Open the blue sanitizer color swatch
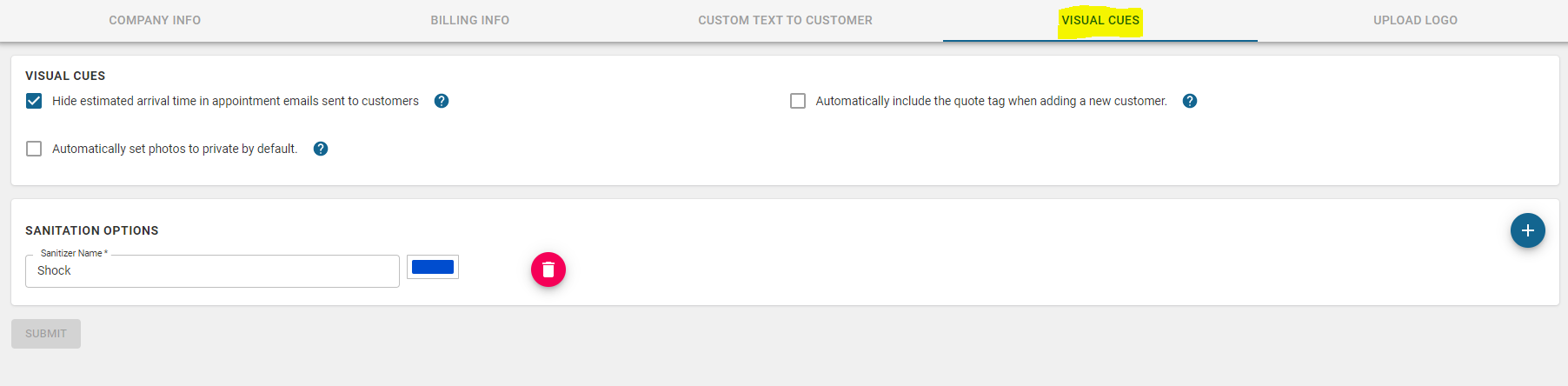Viewport: 1568px width, 386px height. (433, 267)
